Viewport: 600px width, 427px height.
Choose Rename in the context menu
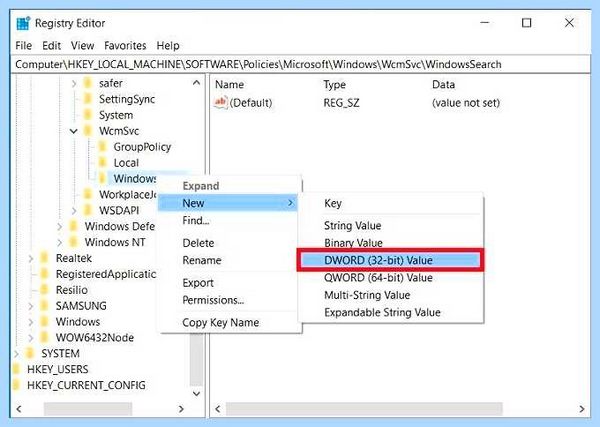[x=228, y=261]
